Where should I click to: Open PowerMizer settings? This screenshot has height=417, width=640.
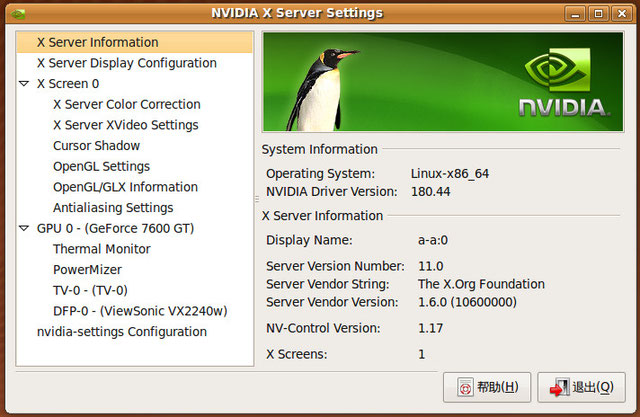pyautogui.click(x=87, y=270)
